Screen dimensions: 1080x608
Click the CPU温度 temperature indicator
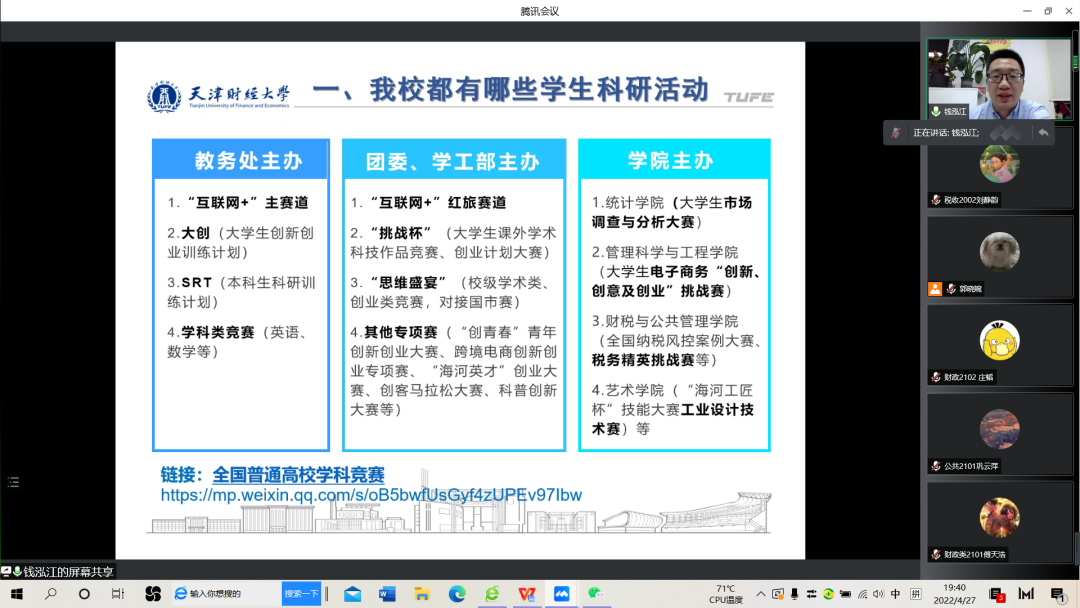(x=726, y=594)
